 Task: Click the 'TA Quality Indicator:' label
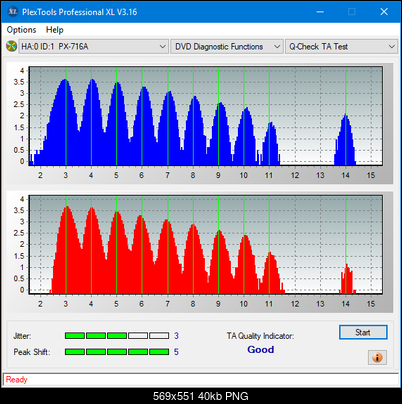click(x=260, y=336)
